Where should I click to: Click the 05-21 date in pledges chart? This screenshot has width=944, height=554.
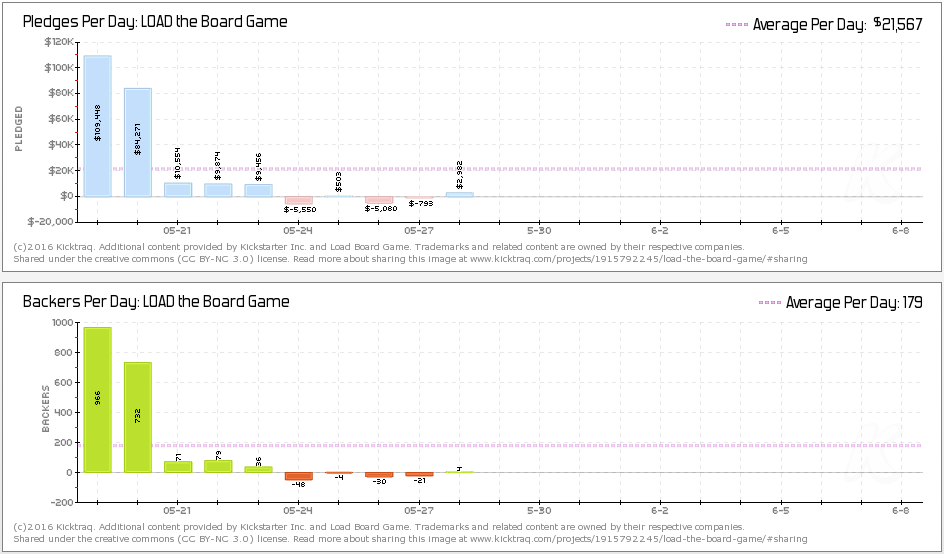pyautogui.click(x=178, y=231)
